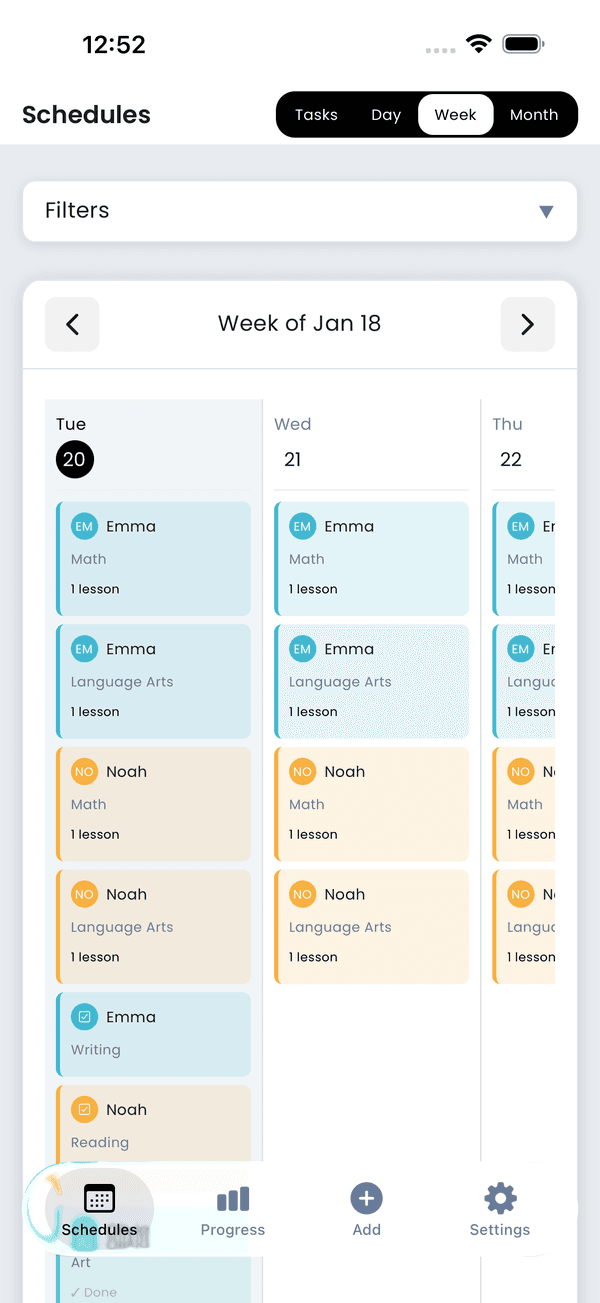Tap Noah's NO avatar on Tuesday Language Arts
600x1303 pixels.
pos(84,894)
